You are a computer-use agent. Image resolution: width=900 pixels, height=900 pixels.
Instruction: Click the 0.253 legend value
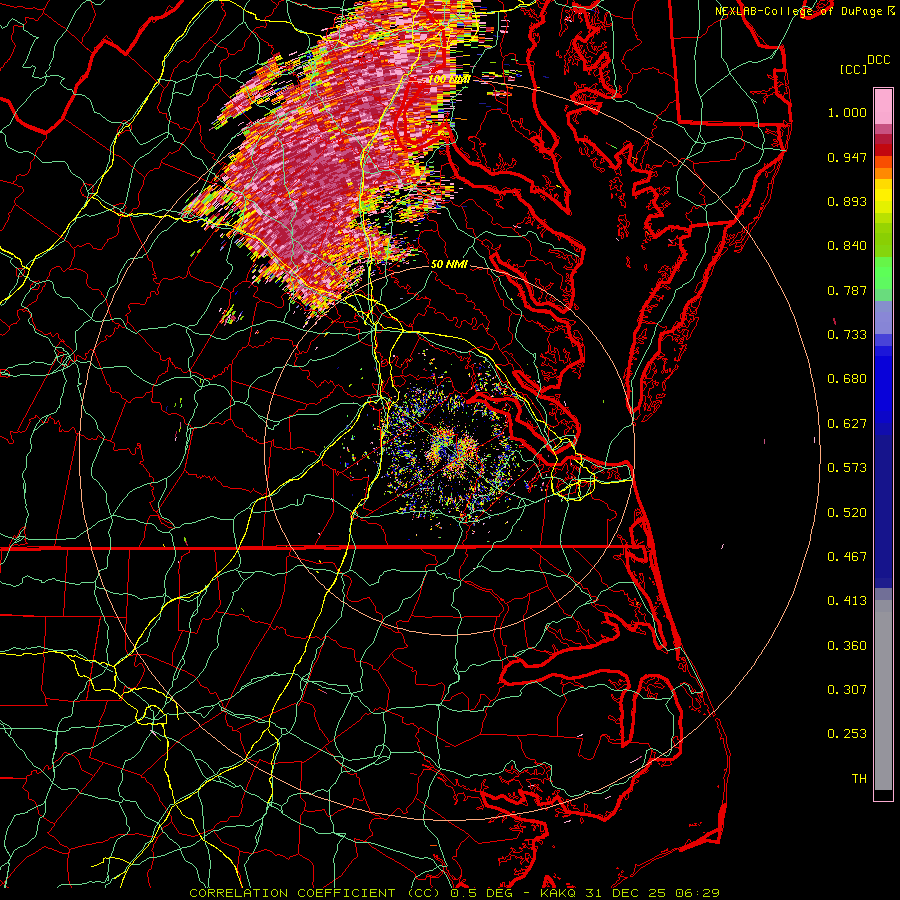[x=847, y=734]
